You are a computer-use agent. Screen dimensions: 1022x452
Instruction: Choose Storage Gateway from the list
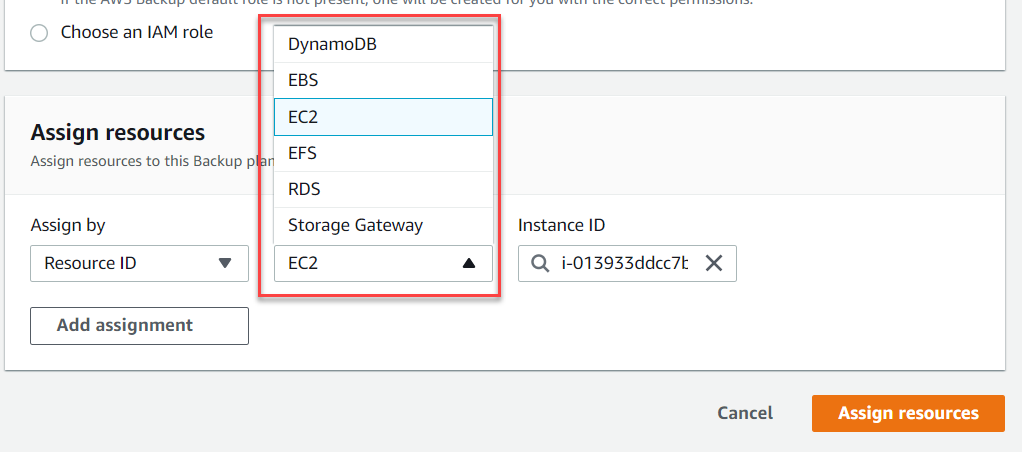coord(383,226)
